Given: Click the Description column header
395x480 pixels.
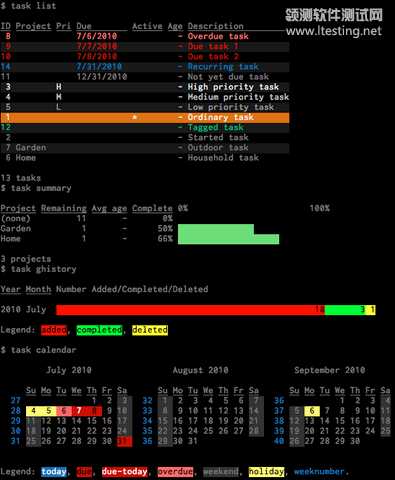Looking at the screenshot, I should (x=215, y=26).
